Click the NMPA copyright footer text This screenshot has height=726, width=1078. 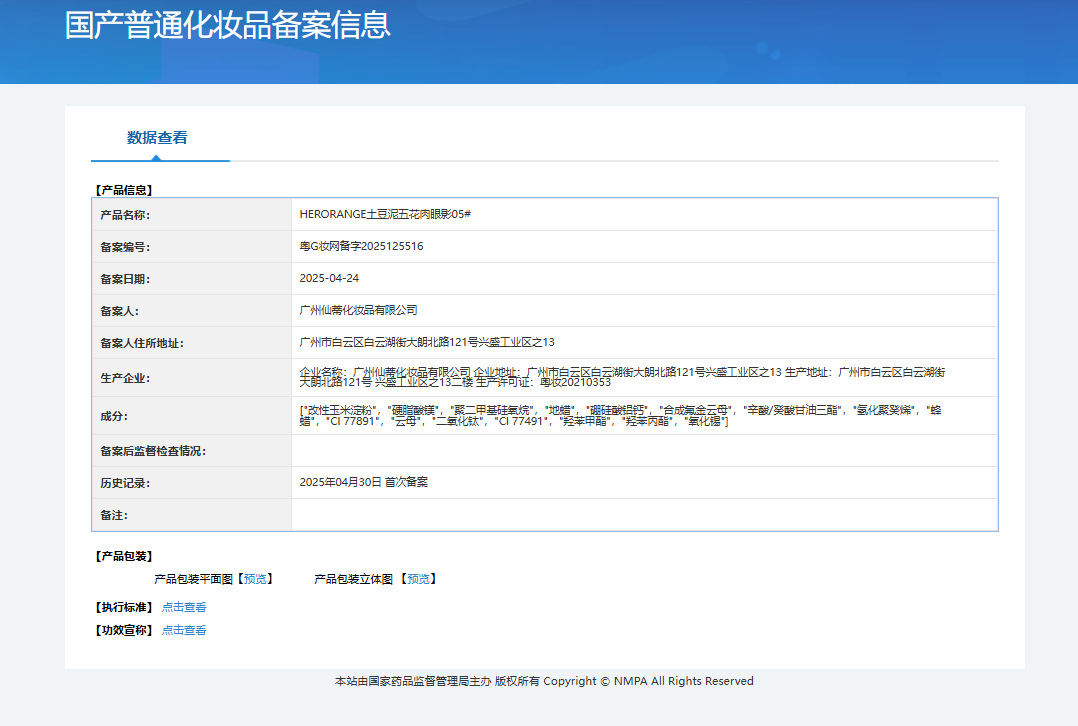pyautogui.click(x=544, y=681)
